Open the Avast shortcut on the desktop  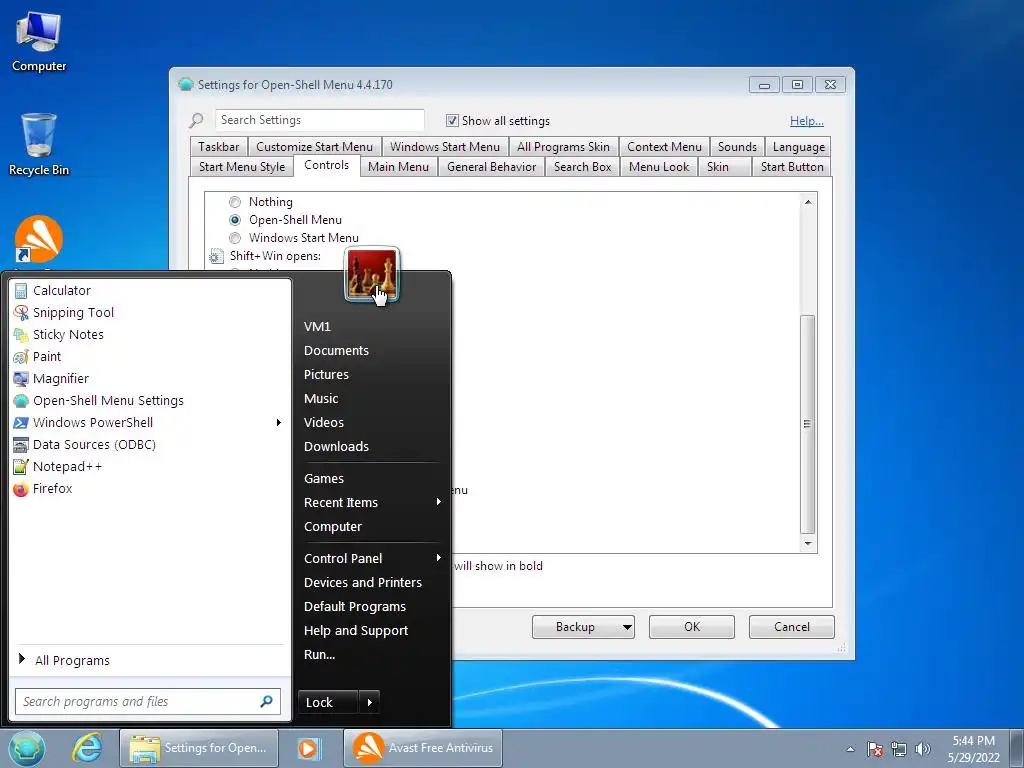pyautogui.click(x=39, y=240)
